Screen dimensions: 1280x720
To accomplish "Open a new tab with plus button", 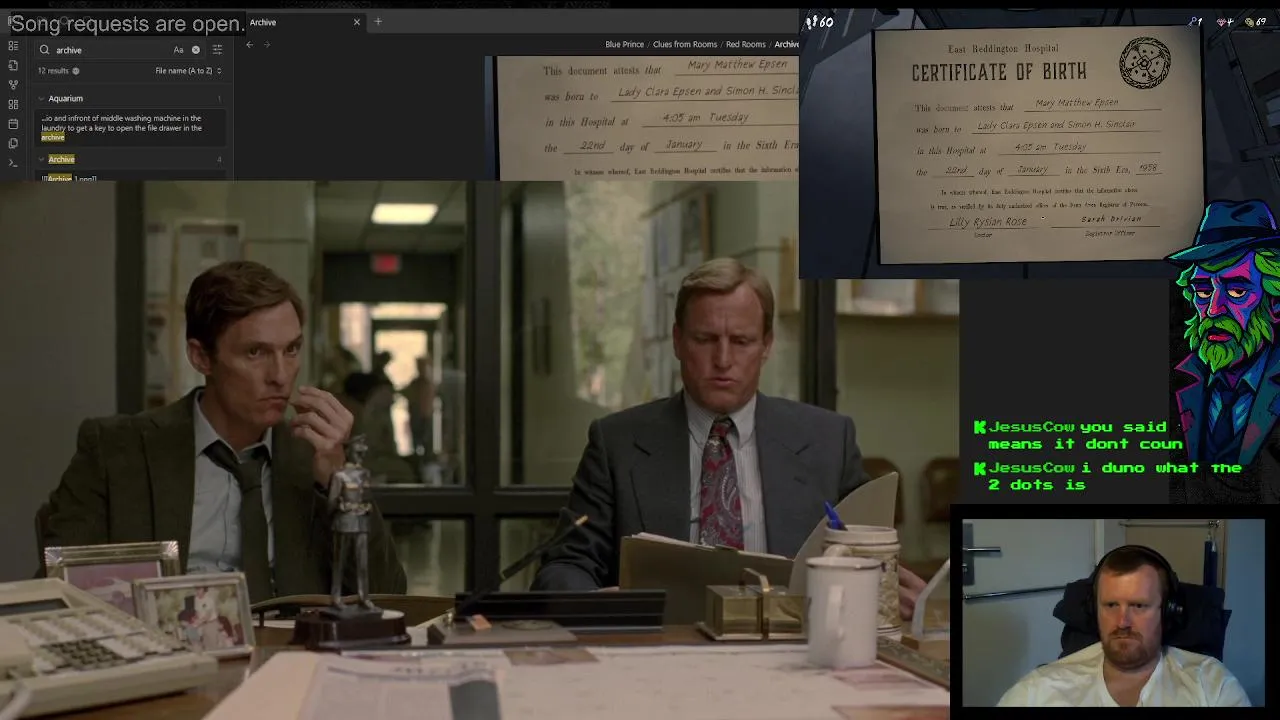I will click(378, 22).
